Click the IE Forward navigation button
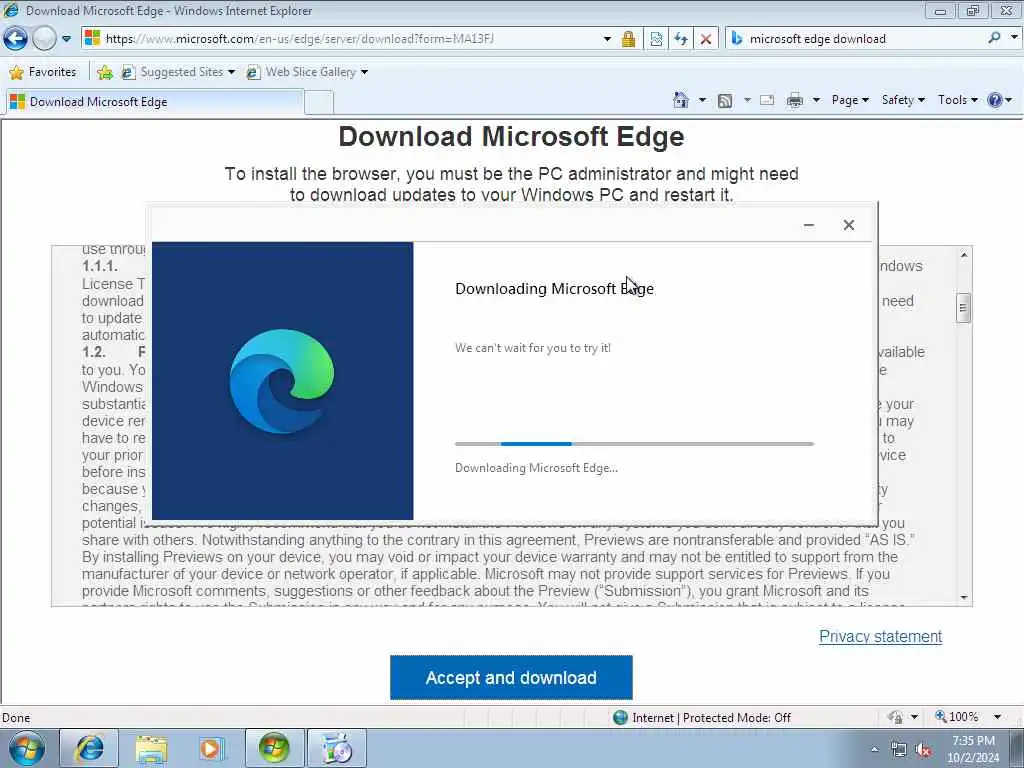This screenshot has width=1024, height=768. [44, 39]
